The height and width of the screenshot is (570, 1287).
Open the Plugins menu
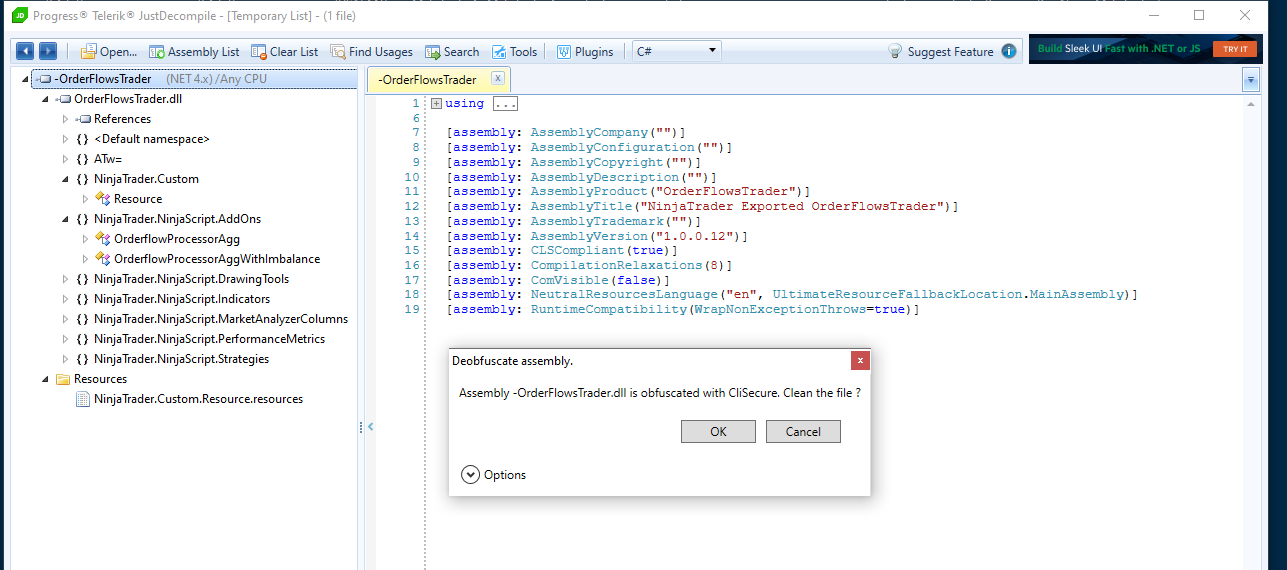click(585, 51)
